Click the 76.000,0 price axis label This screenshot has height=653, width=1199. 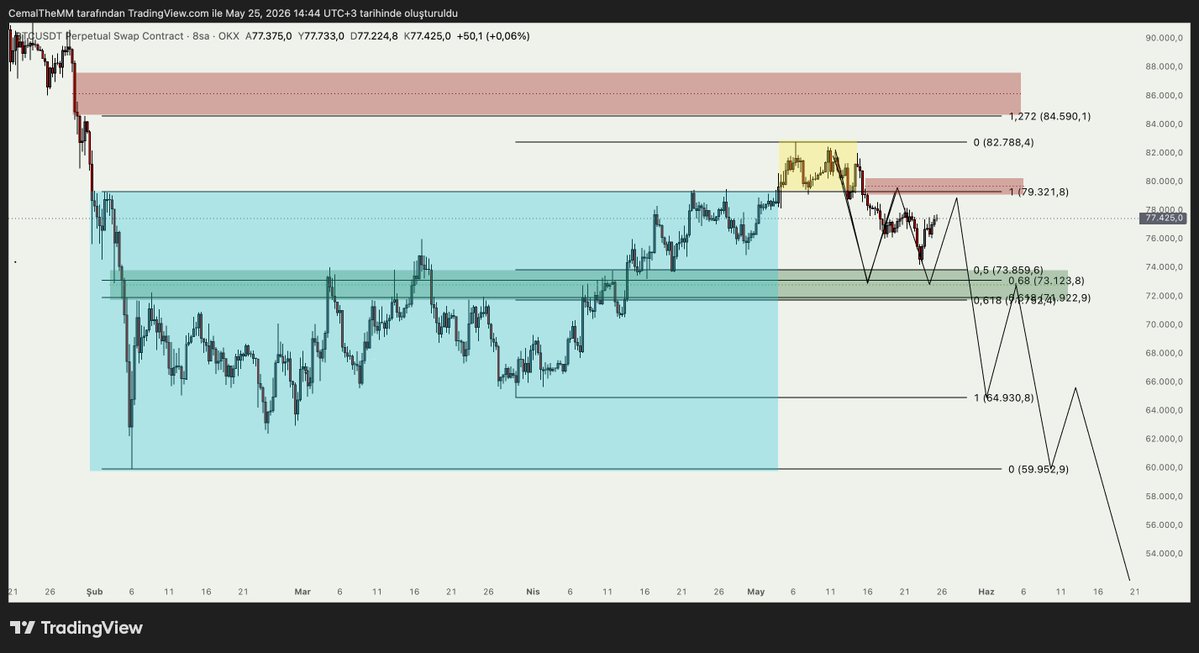tap(1164, 238)
